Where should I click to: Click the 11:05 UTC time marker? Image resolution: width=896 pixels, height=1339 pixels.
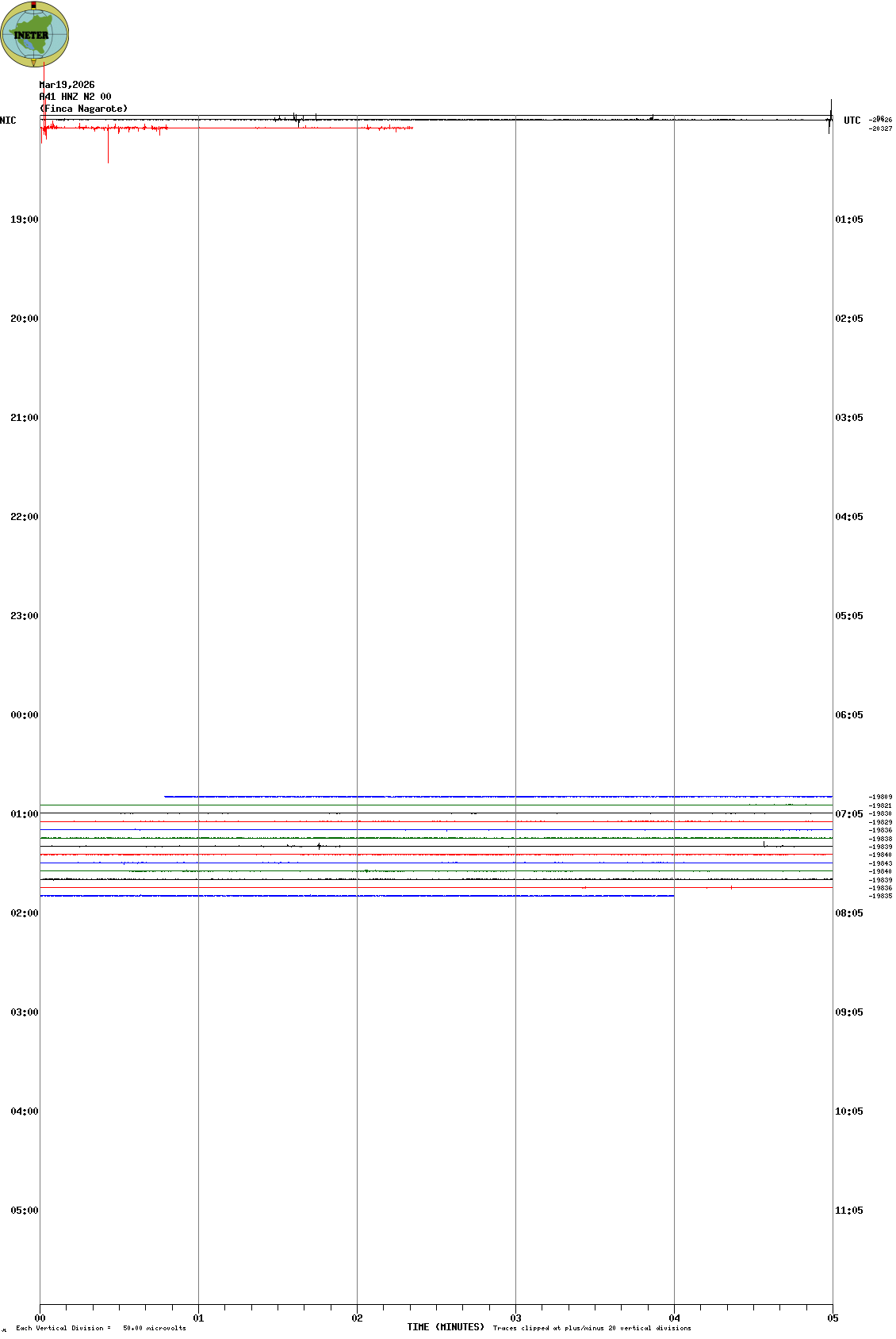click(x=848, y=1211)
